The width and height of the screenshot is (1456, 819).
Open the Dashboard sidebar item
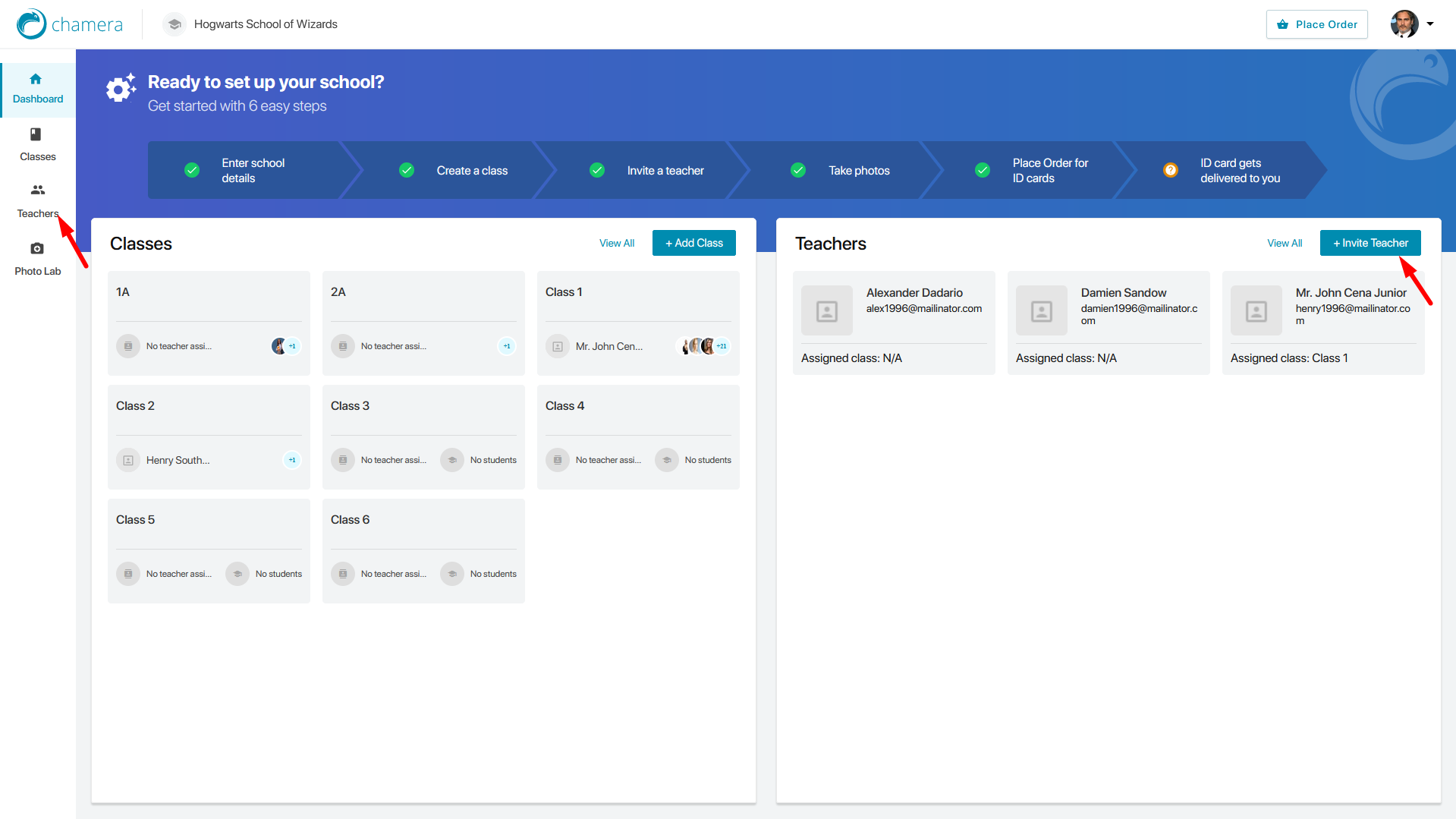[38, 90]
